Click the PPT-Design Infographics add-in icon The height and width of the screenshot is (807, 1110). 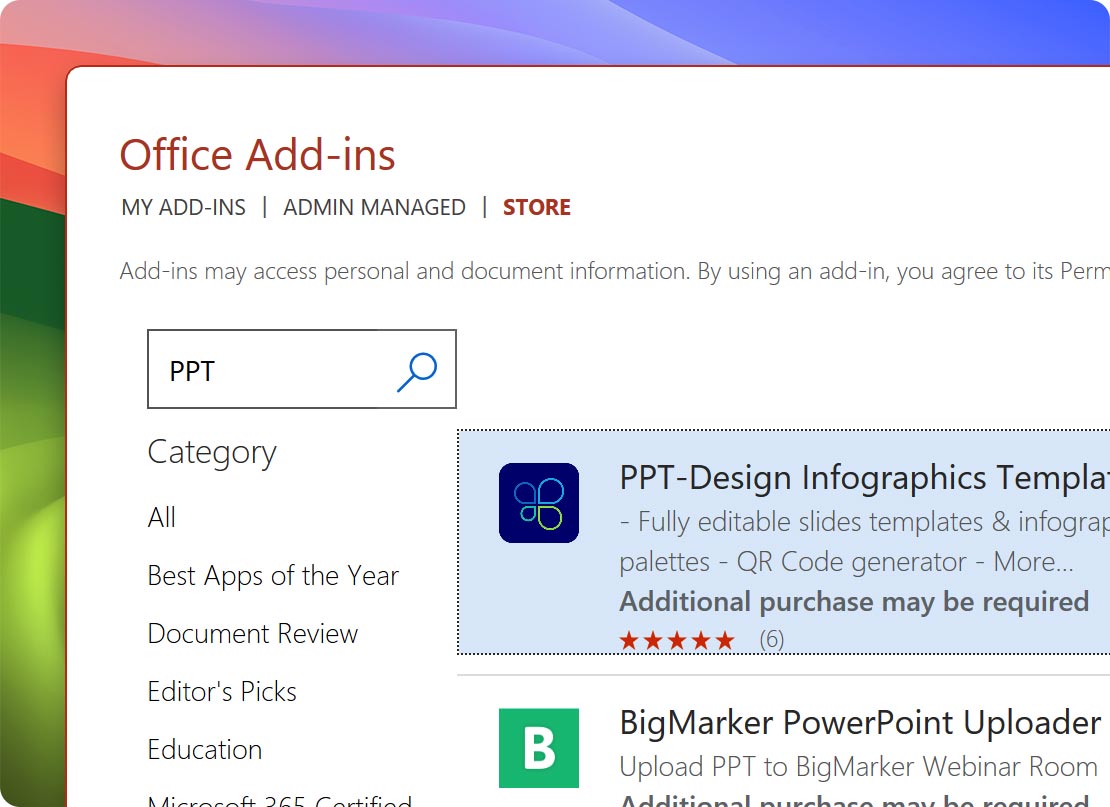(x=539, y=504)
